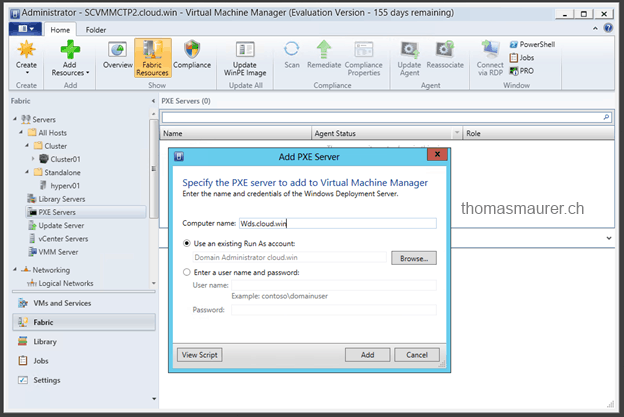Open the help icon in title area

click(608, 28)
